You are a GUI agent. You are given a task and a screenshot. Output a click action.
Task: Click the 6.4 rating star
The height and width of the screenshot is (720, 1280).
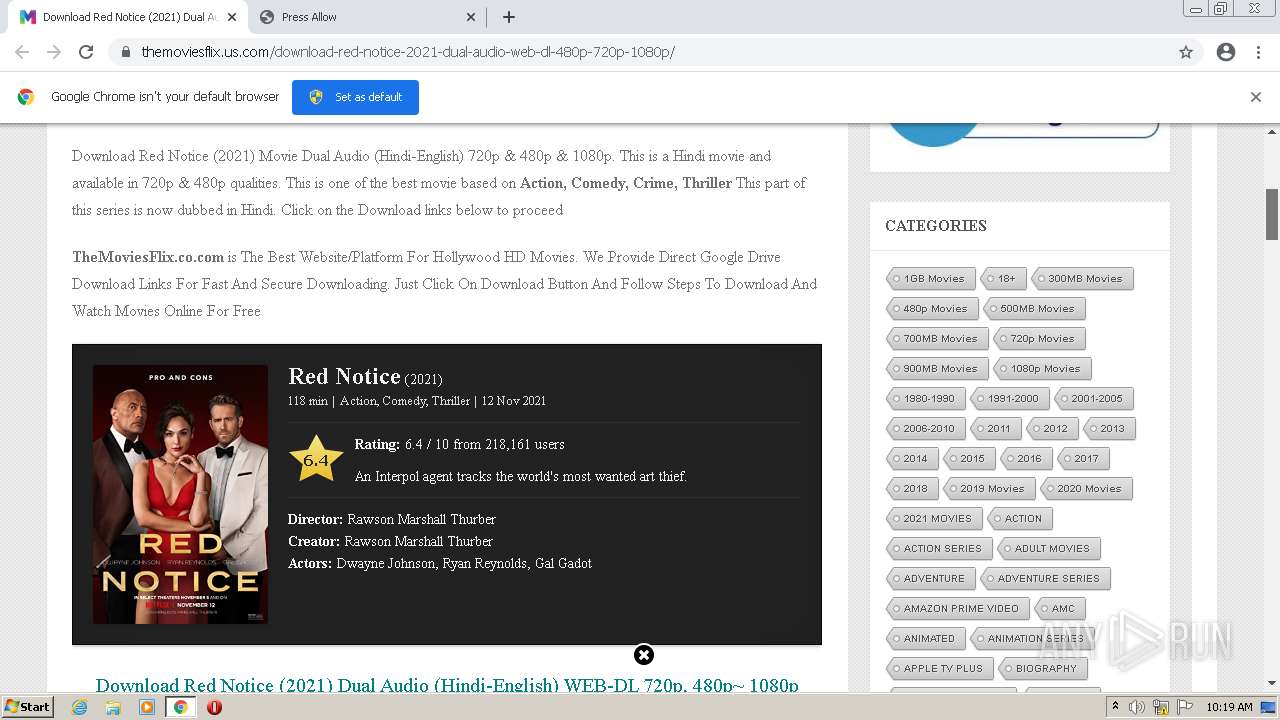point(316,459)
